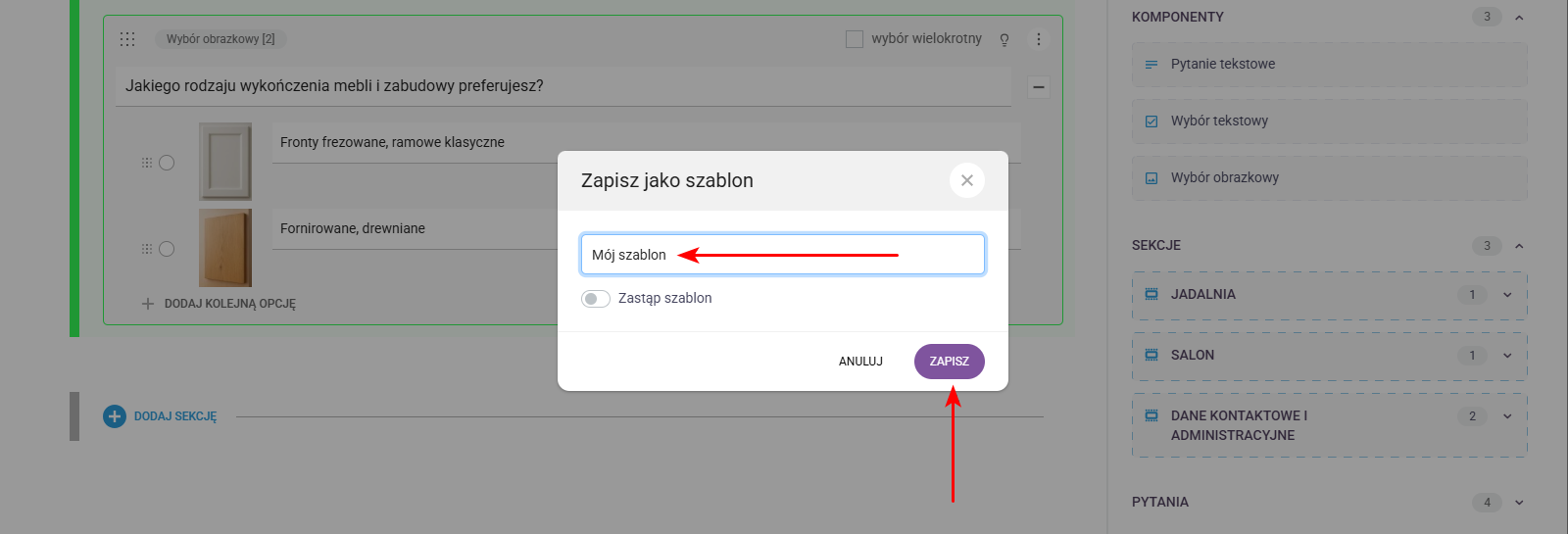Enable the wybór wielokrotny checkbox
The height and width of the screenshot is (534, 1568).
(855, 39)
